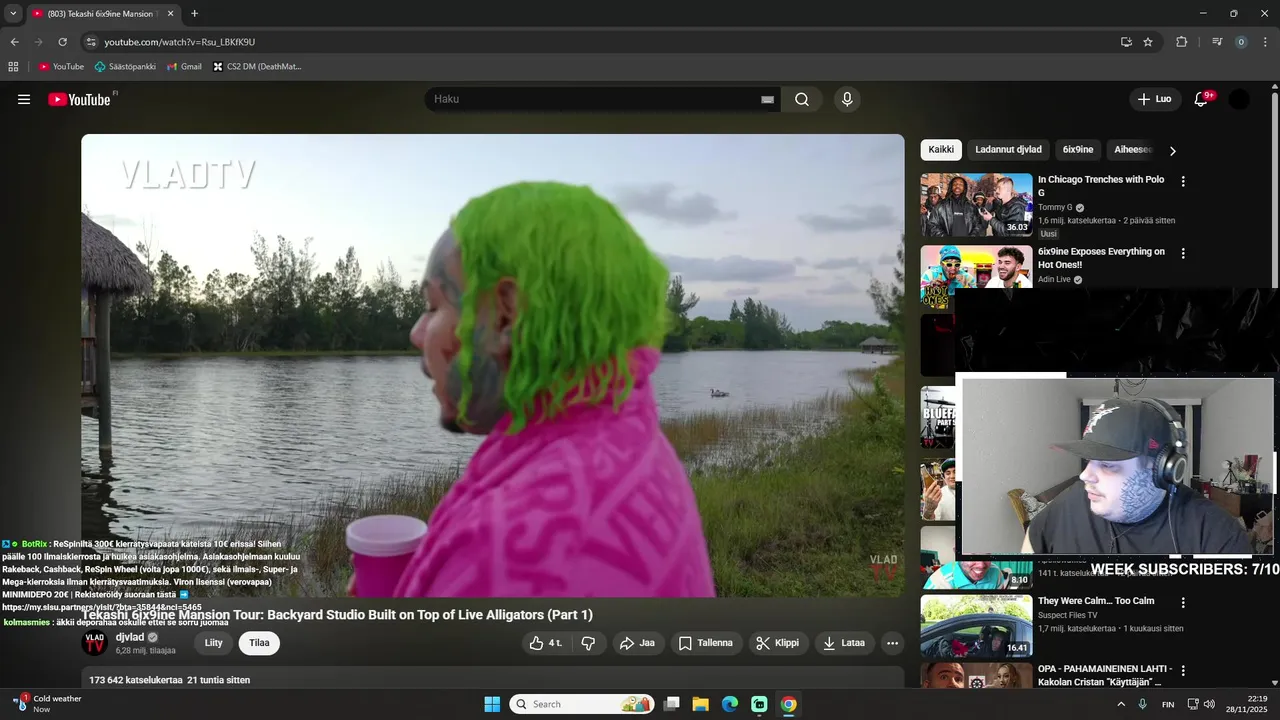Share video with the Jaa button
The width and height of the screenshot is (1280, 720).
coord(637,643)
